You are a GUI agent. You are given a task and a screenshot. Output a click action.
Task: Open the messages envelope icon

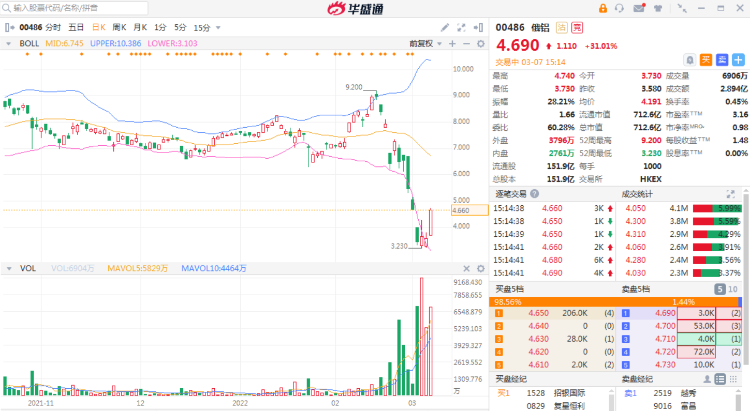pos(639,8)
